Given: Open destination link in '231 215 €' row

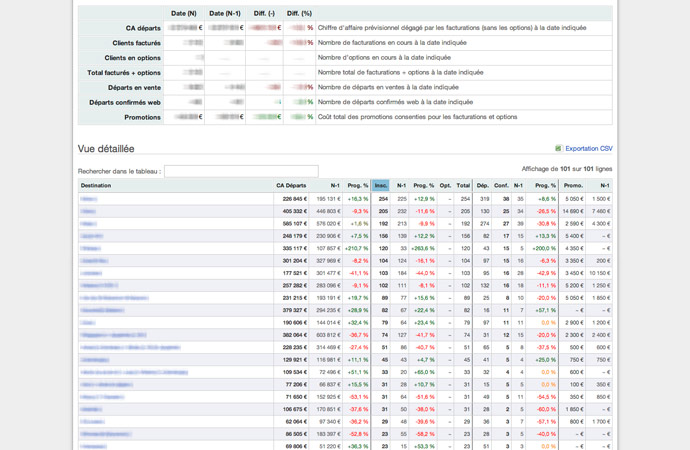Looking at the screenshot, I should [114, 298].
